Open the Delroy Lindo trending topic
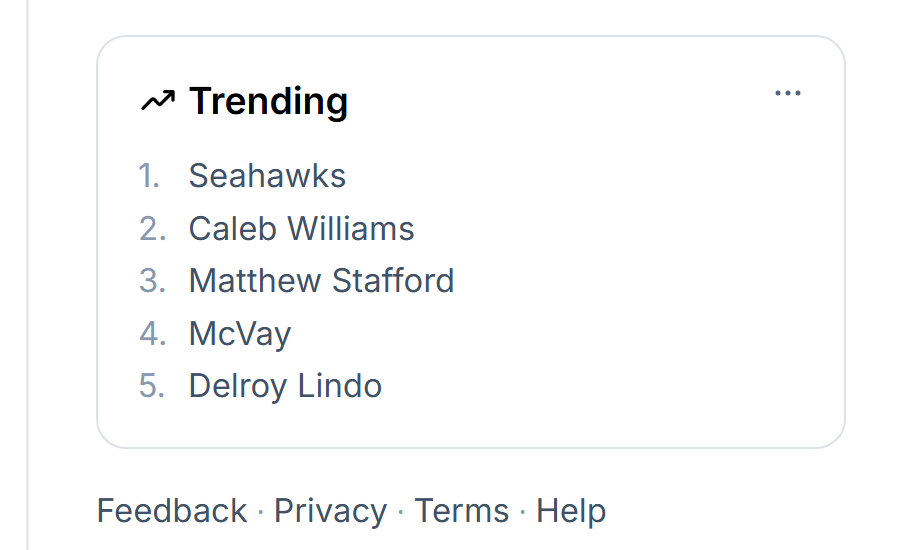This screenshot has height=550, width=914. (x=285, y=386)
